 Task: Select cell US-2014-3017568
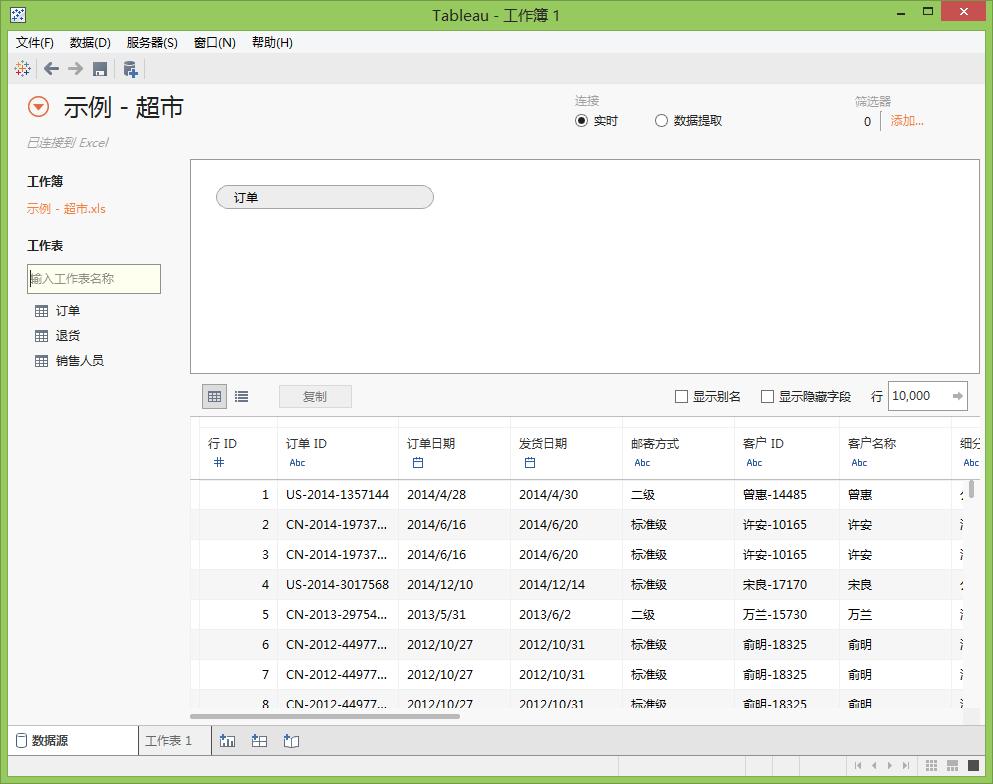pos(338,585)
